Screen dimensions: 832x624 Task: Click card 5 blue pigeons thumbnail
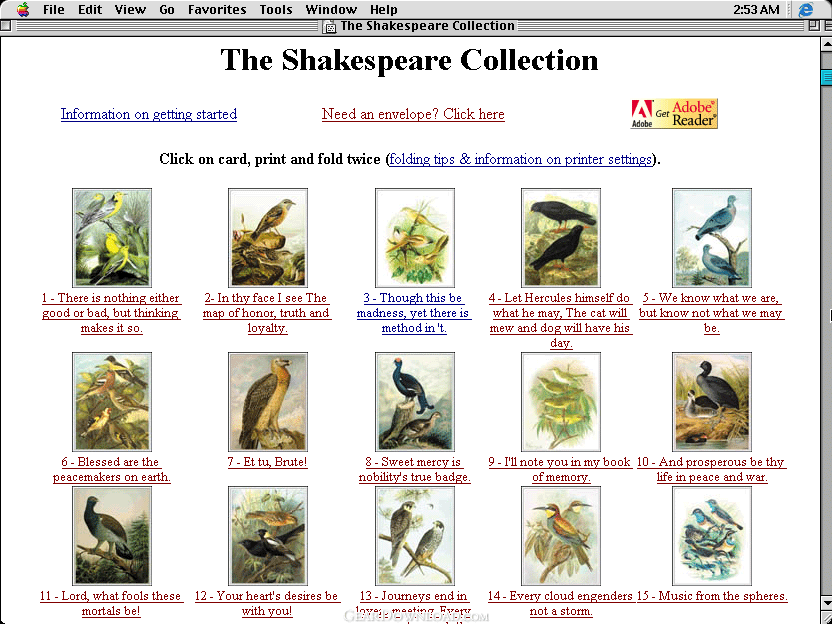click(x=712, y=238)
